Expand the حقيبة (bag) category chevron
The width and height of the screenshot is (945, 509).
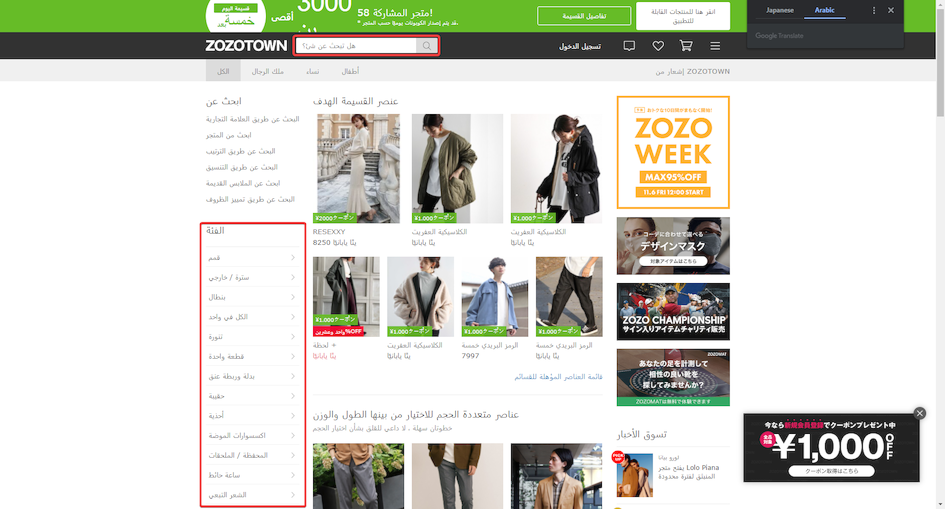point(293,396)
